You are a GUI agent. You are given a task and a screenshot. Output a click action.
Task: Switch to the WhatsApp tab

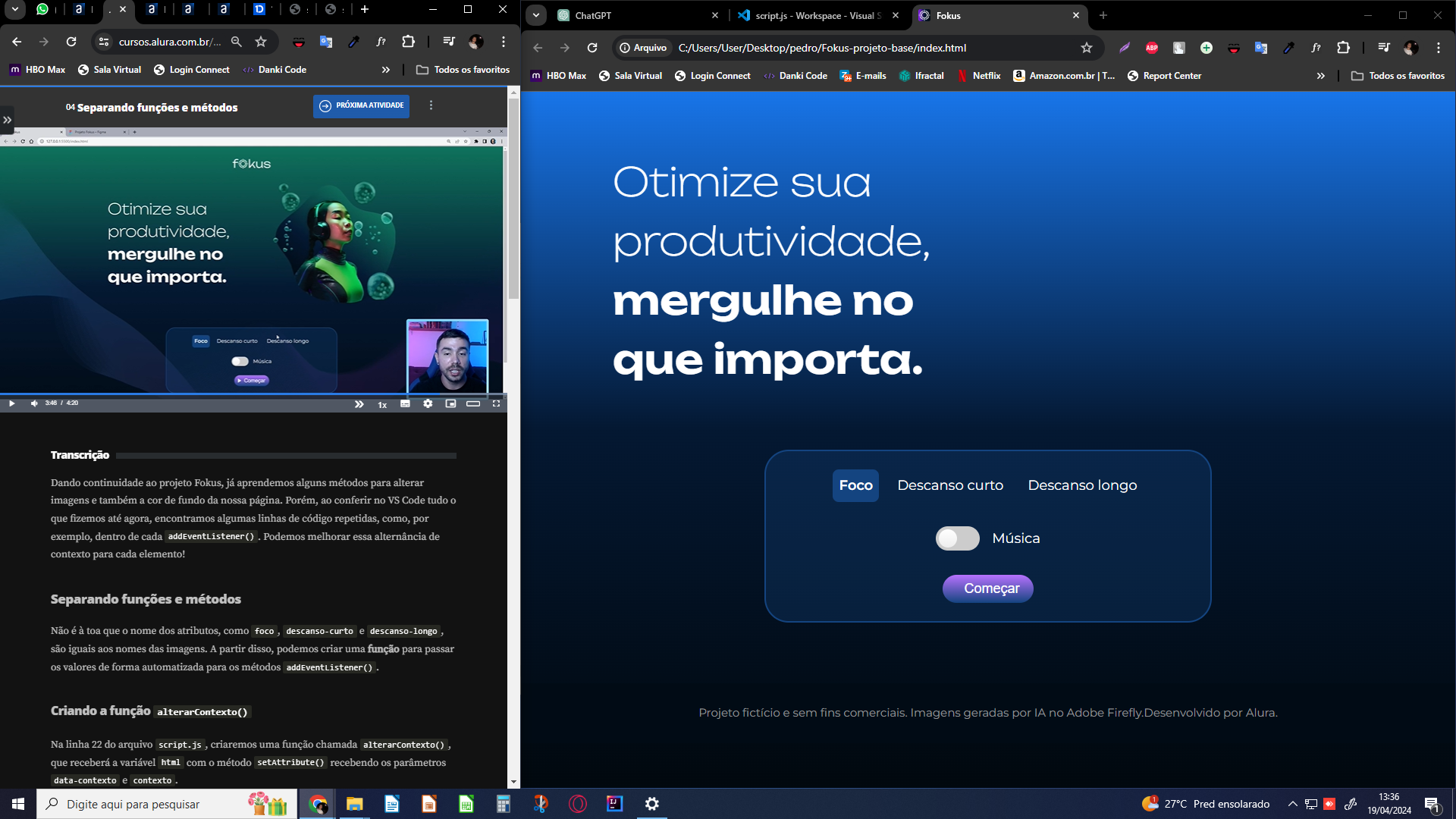click(43, 9)
